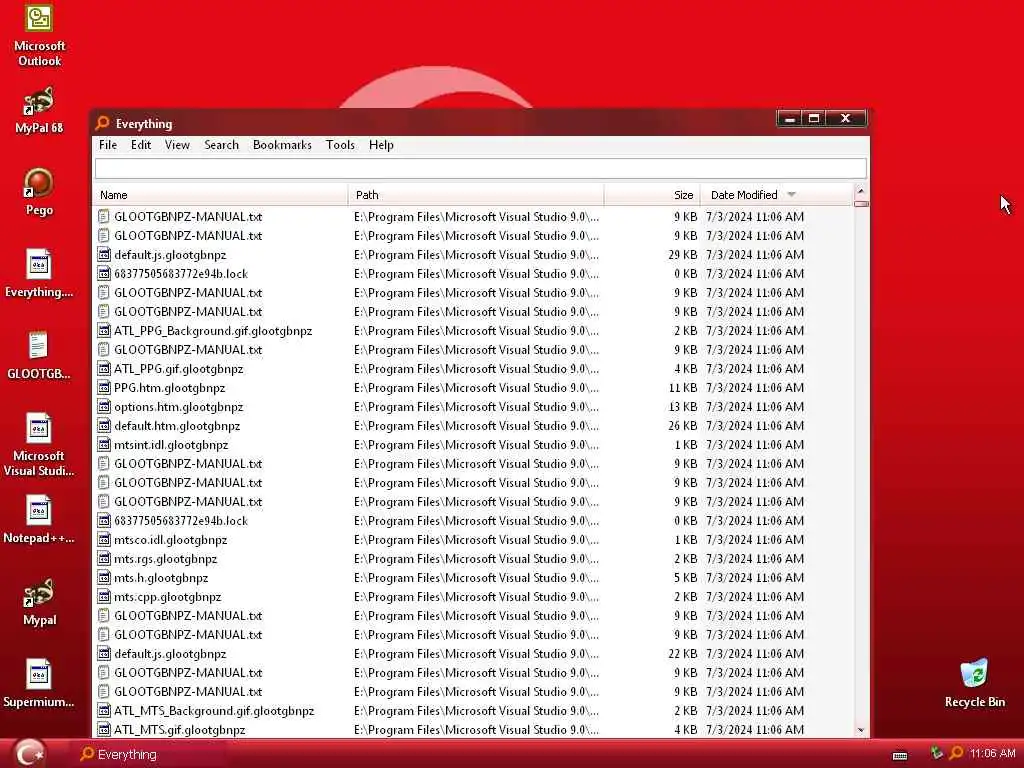Click the 26 KB size cell
1024x768 pixels.
point(682,426)
